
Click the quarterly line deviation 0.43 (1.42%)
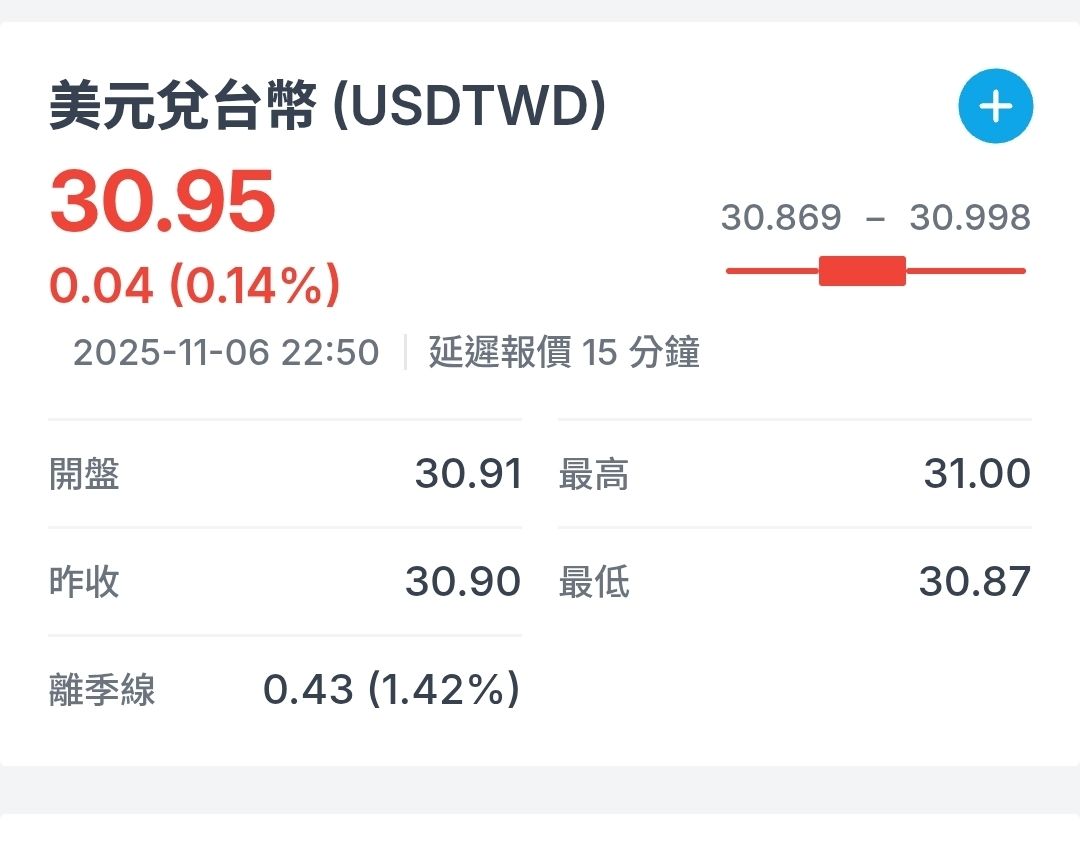click(391, 689)
